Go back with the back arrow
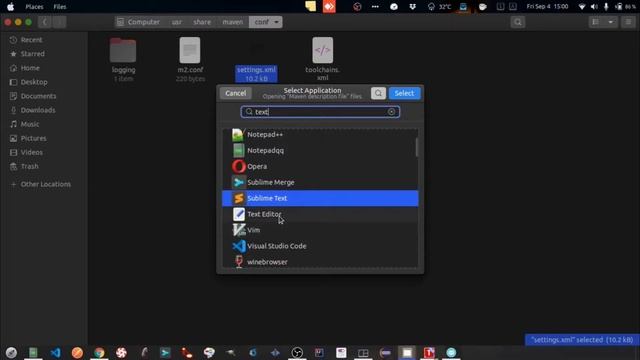 coord(44,22)
